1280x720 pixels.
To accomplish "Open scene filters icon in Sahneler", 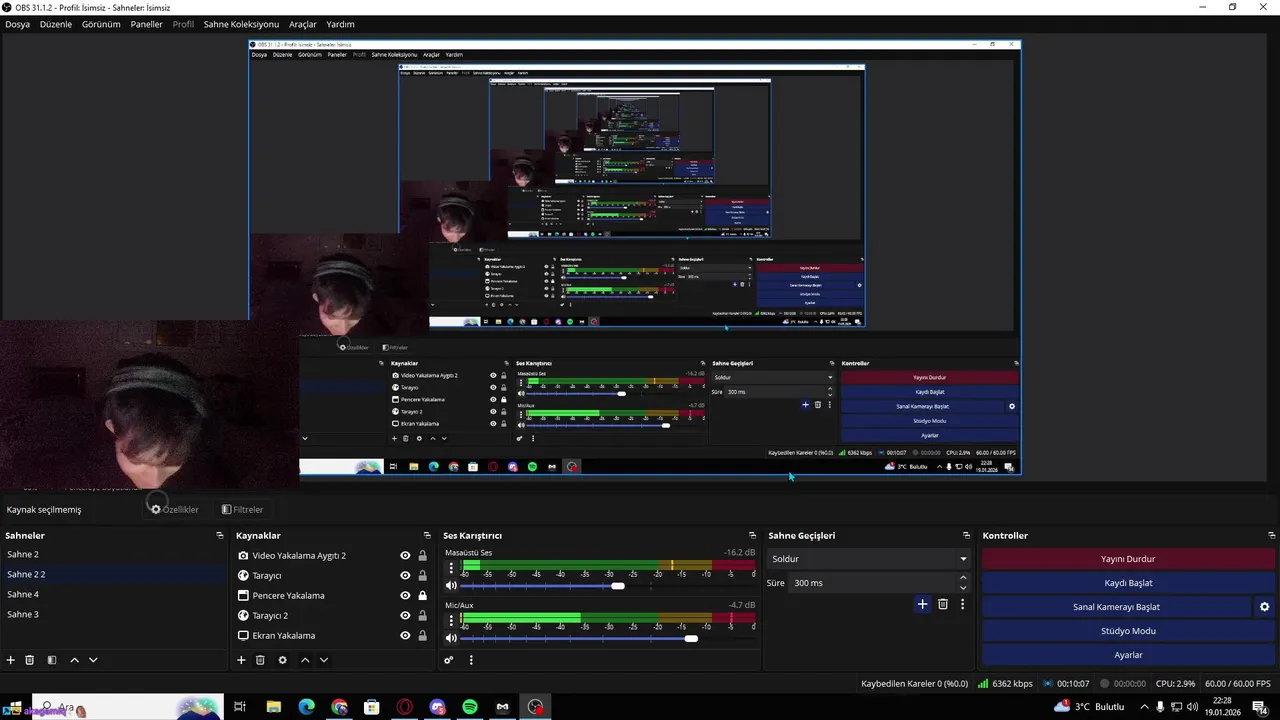I will point(52,660).
